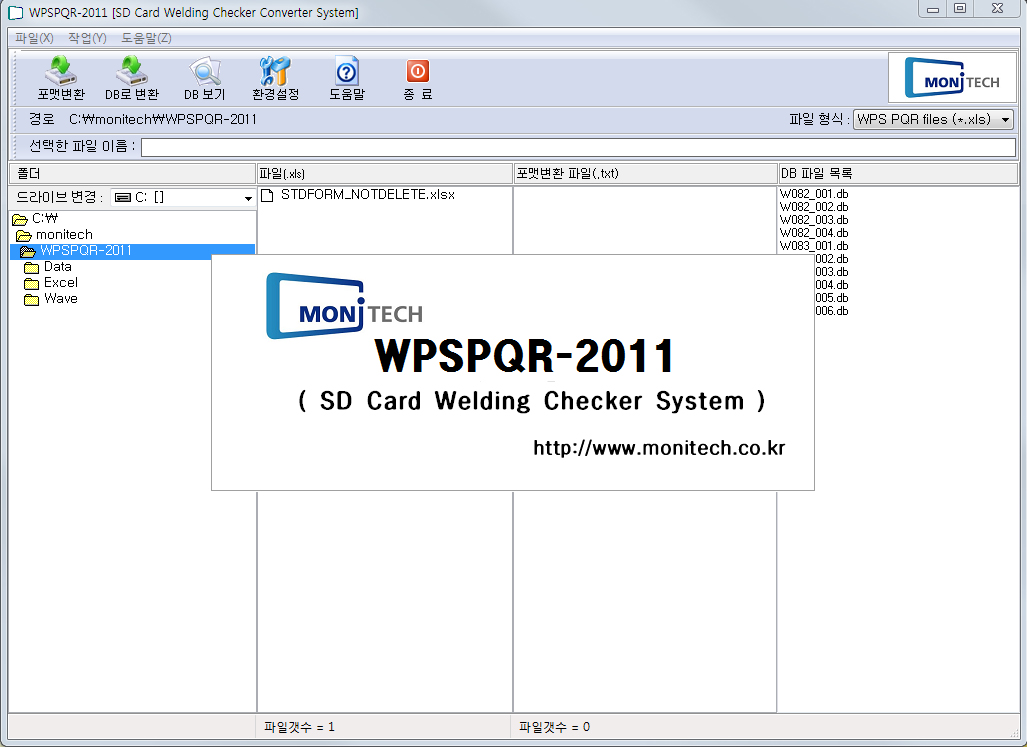Click the monitech folder icon
The image size is (1027, 747).
[x=24, y=235]
